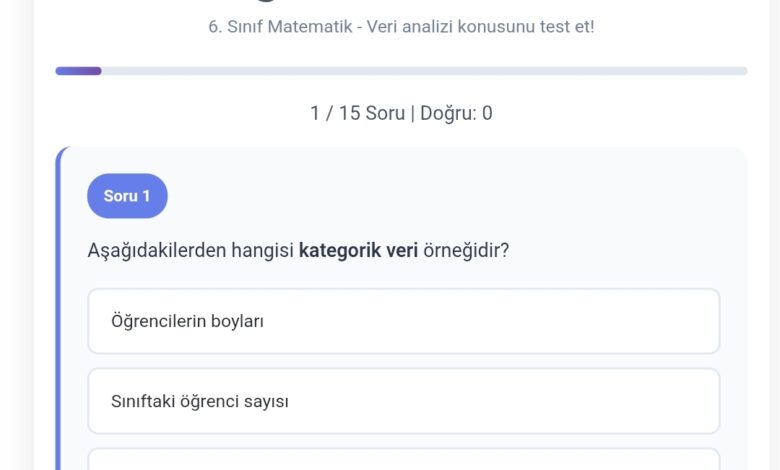Screen dimensions: 780x470
Task: Click "6. Sınıf Matematik" in the subtitle
Action: pyautogui.click(x=275, y=27)
